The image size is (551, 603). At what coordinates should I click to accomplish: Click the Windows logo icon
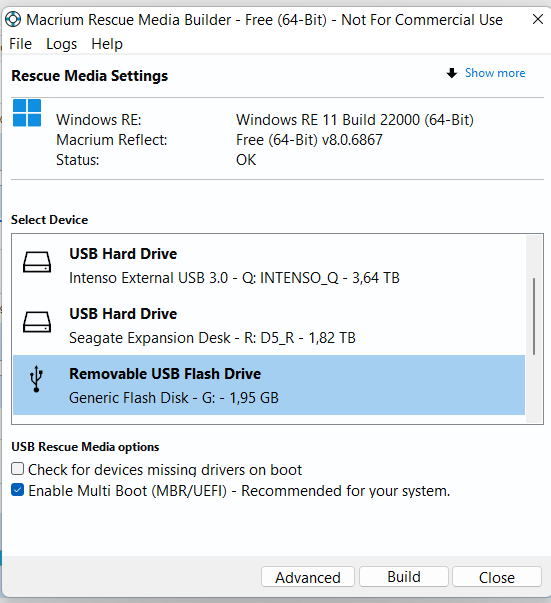(27, 113)
